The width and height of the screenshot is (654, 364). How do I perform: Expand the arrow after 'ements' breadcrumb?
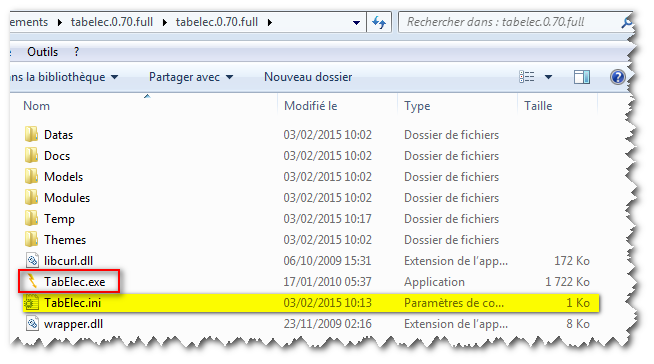click(60, 23)
